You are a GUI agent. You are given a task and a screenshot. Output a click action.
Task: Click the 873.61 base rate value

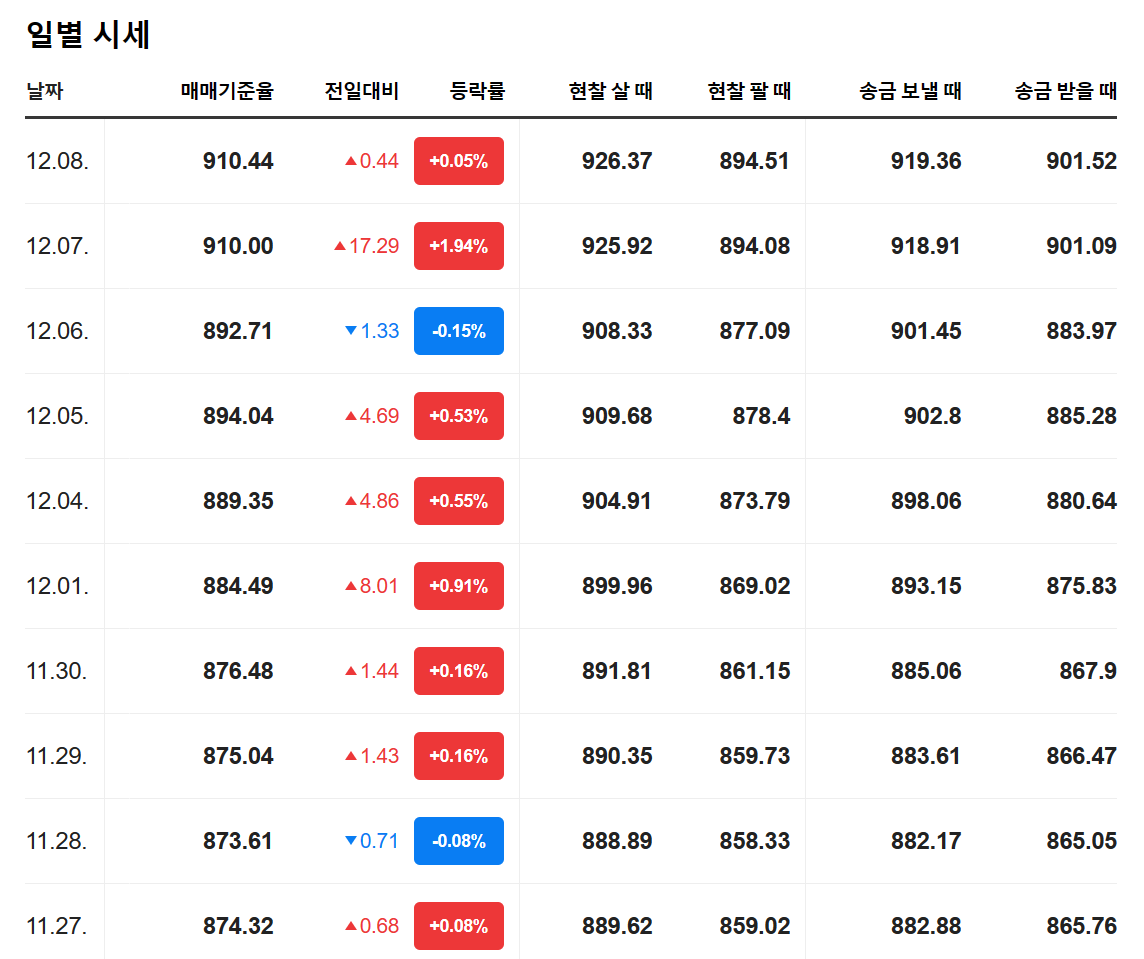tap(238, 841)
